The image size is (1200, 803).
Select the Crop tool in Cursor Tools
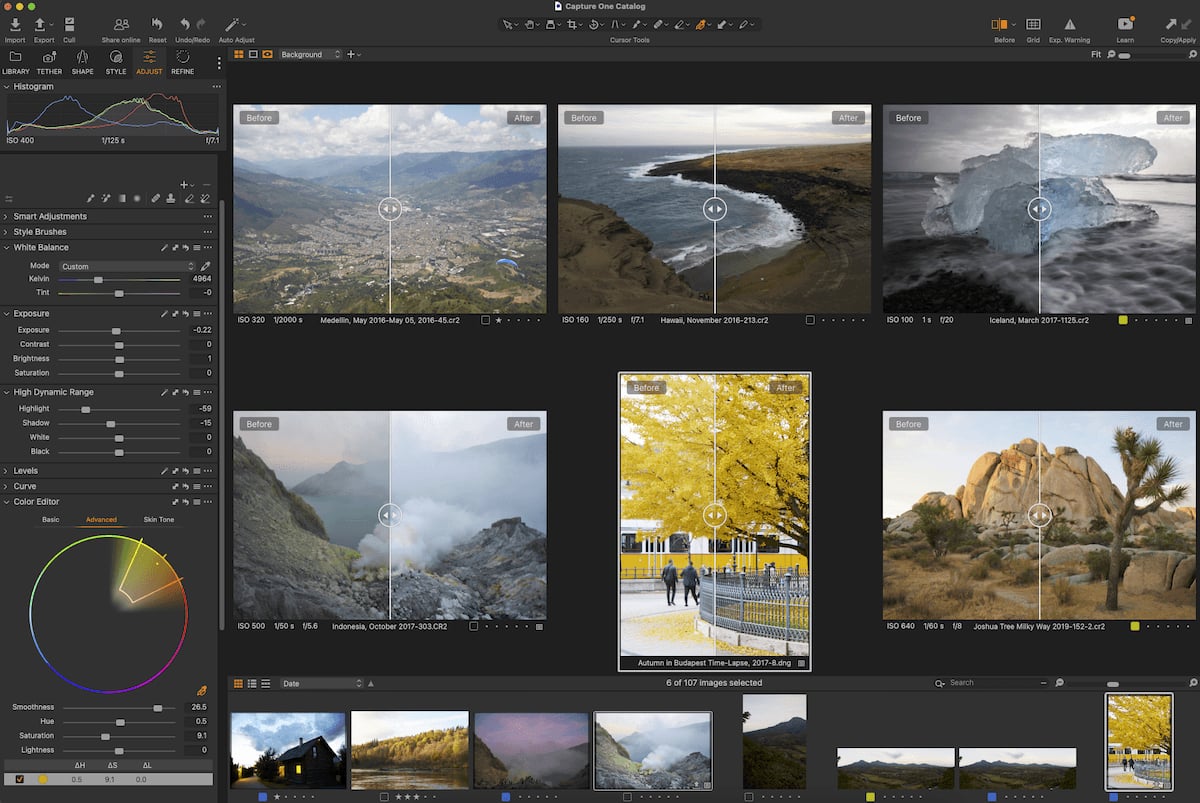click(x=573, y=24)
